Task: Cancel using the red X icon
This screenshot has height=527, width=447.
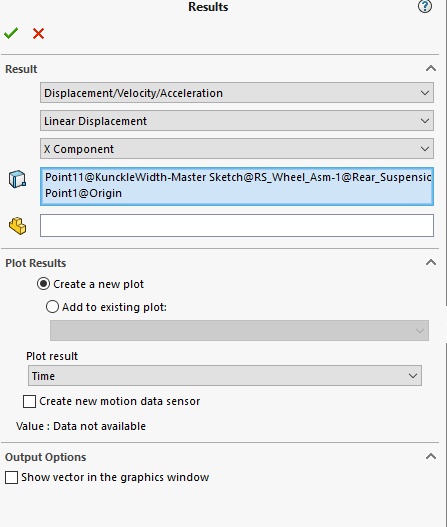Action: (x=38, y=34)
